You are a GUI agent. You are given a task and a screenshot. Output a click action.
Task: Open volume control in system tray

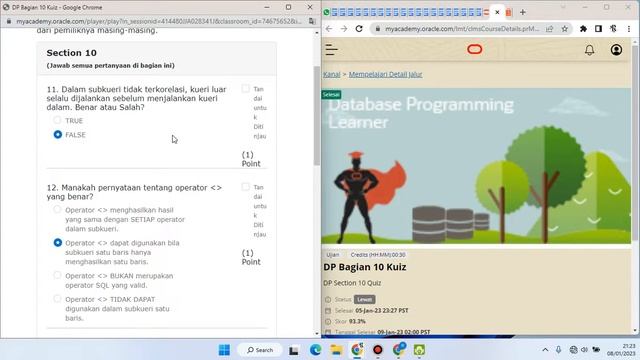pyautogui.click(x=584, y=350)
